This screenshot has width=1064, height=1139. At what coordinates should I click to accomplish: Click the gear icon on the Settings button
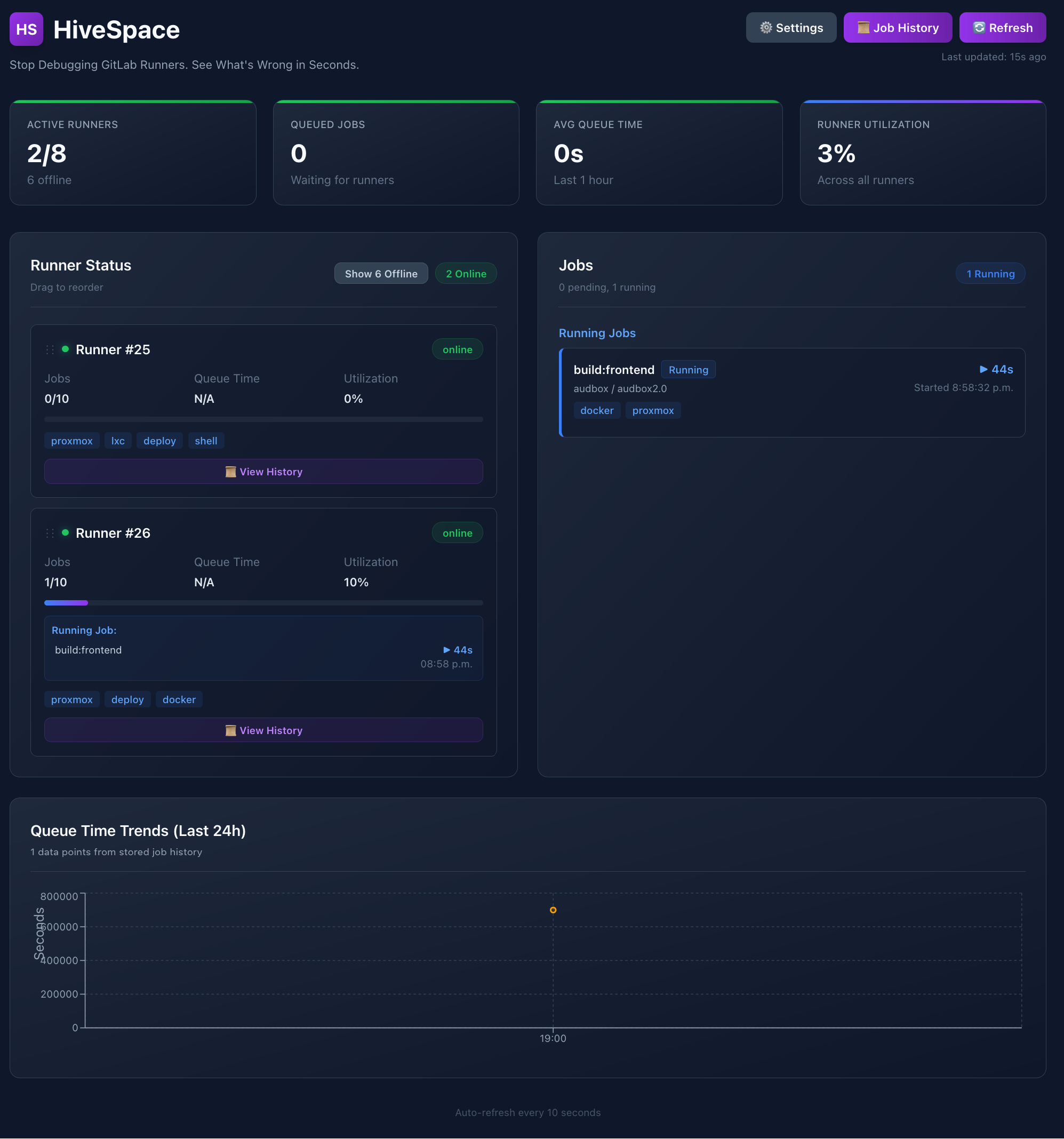pos(765,28)
